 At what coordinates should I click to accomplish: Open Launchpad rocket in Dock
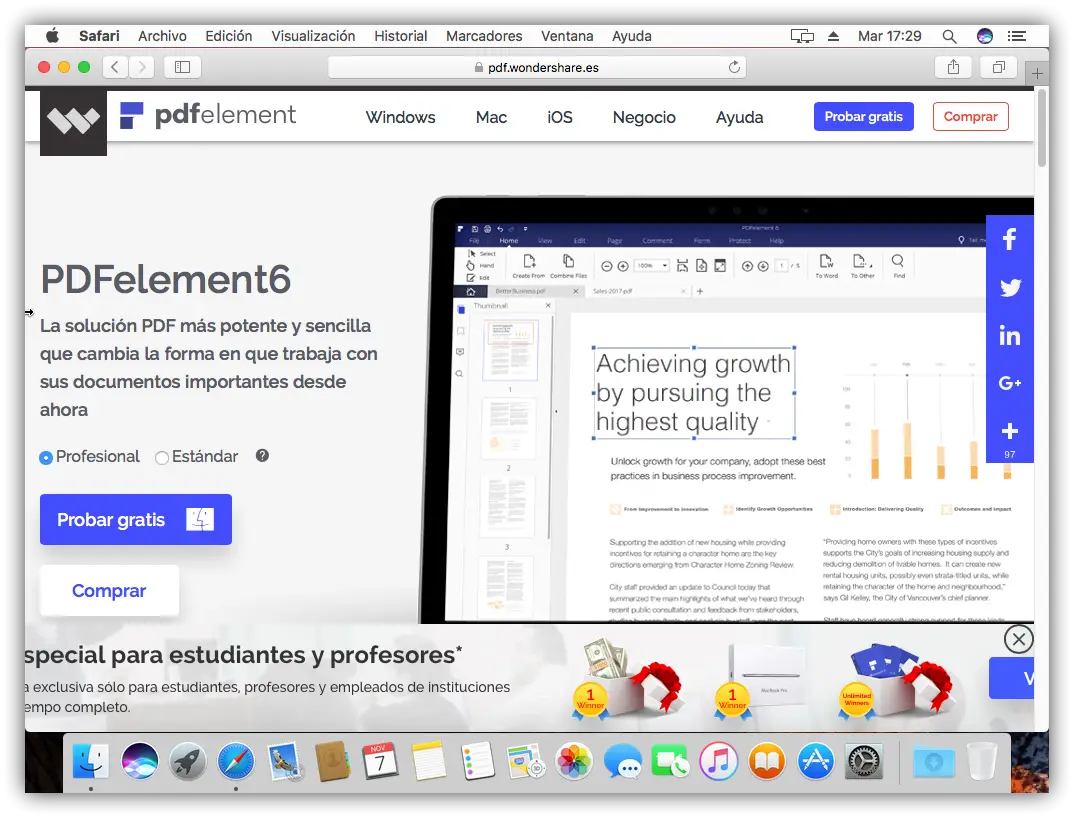(188, 761)
